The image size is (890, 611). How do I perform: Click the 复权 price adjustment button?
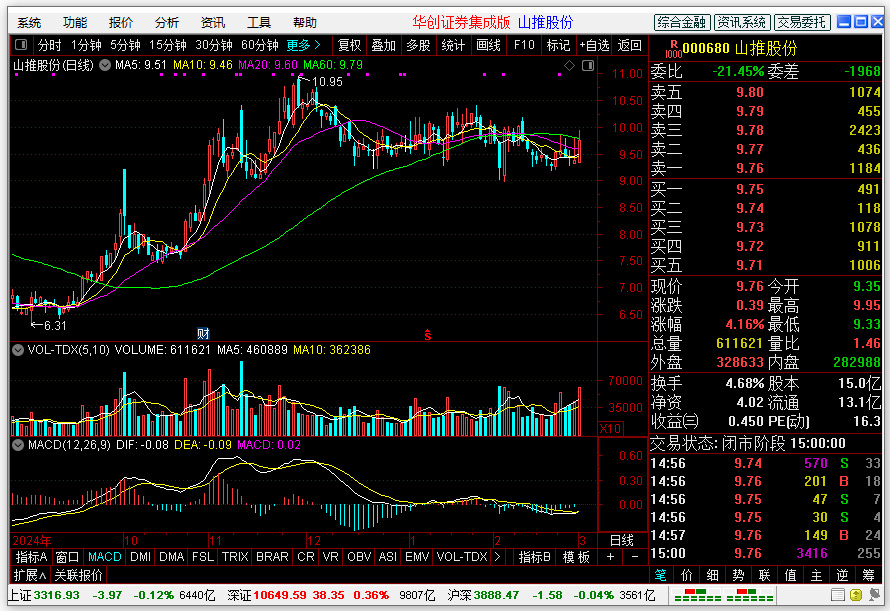click(x=349, y=45)
